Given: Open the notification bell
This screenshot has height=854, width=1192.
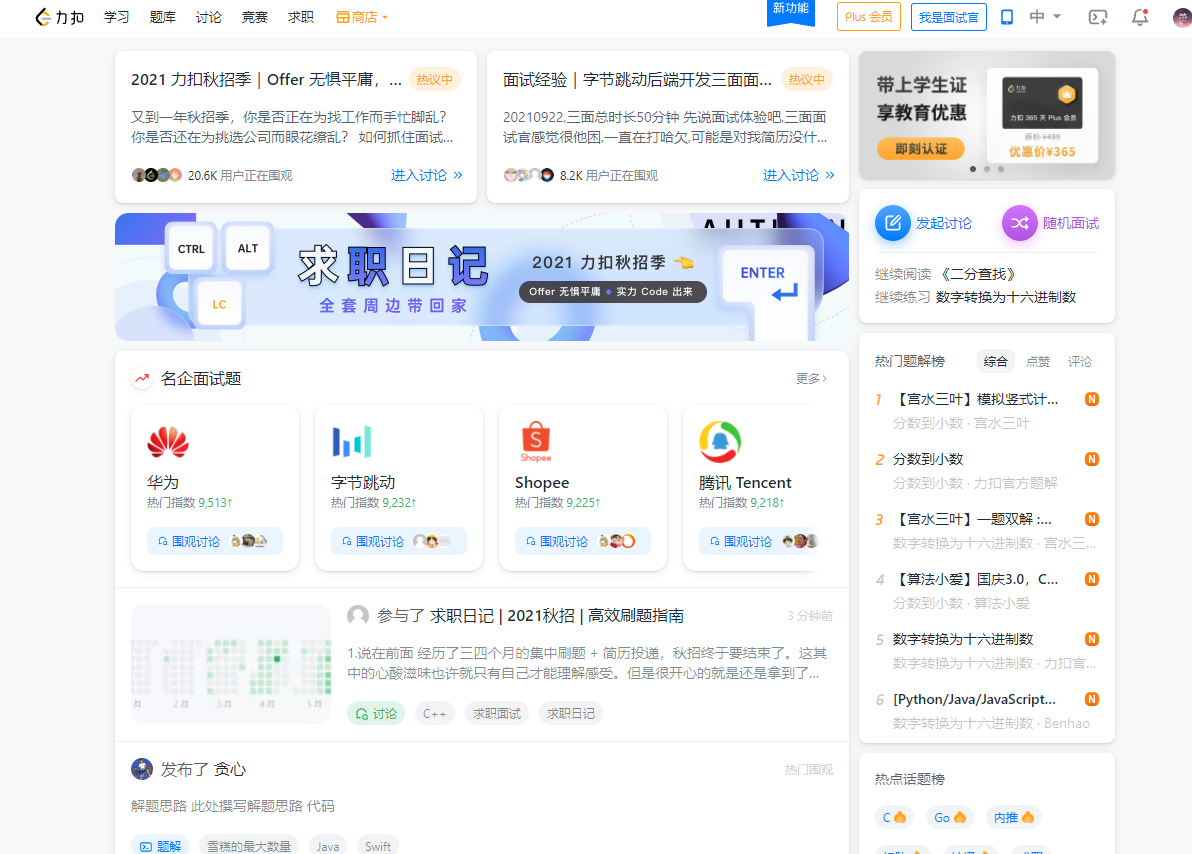Looking at the screenshot, I should (x=1140, y=17).
